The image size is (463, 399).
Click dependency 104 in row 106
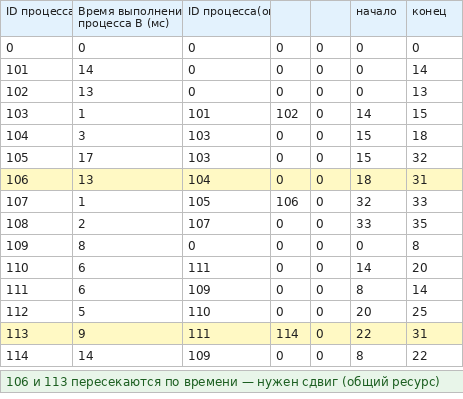click(226, 180)
